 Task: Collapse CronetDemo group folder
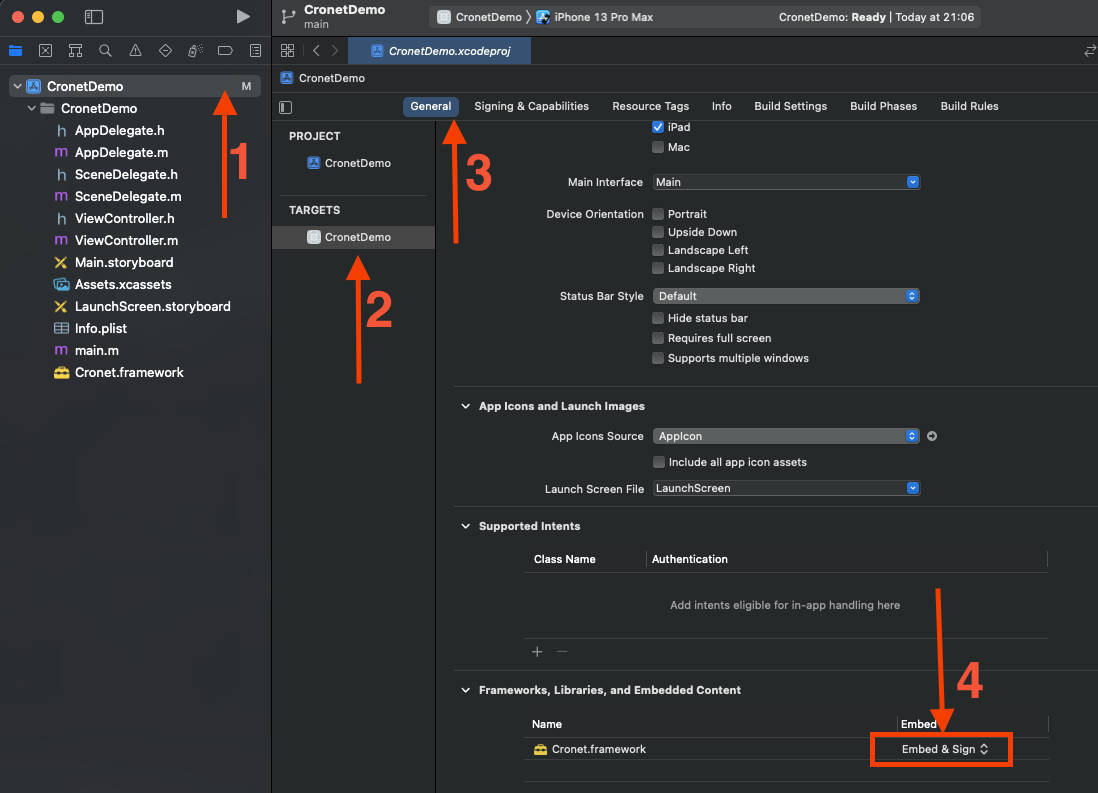[32, 109]
